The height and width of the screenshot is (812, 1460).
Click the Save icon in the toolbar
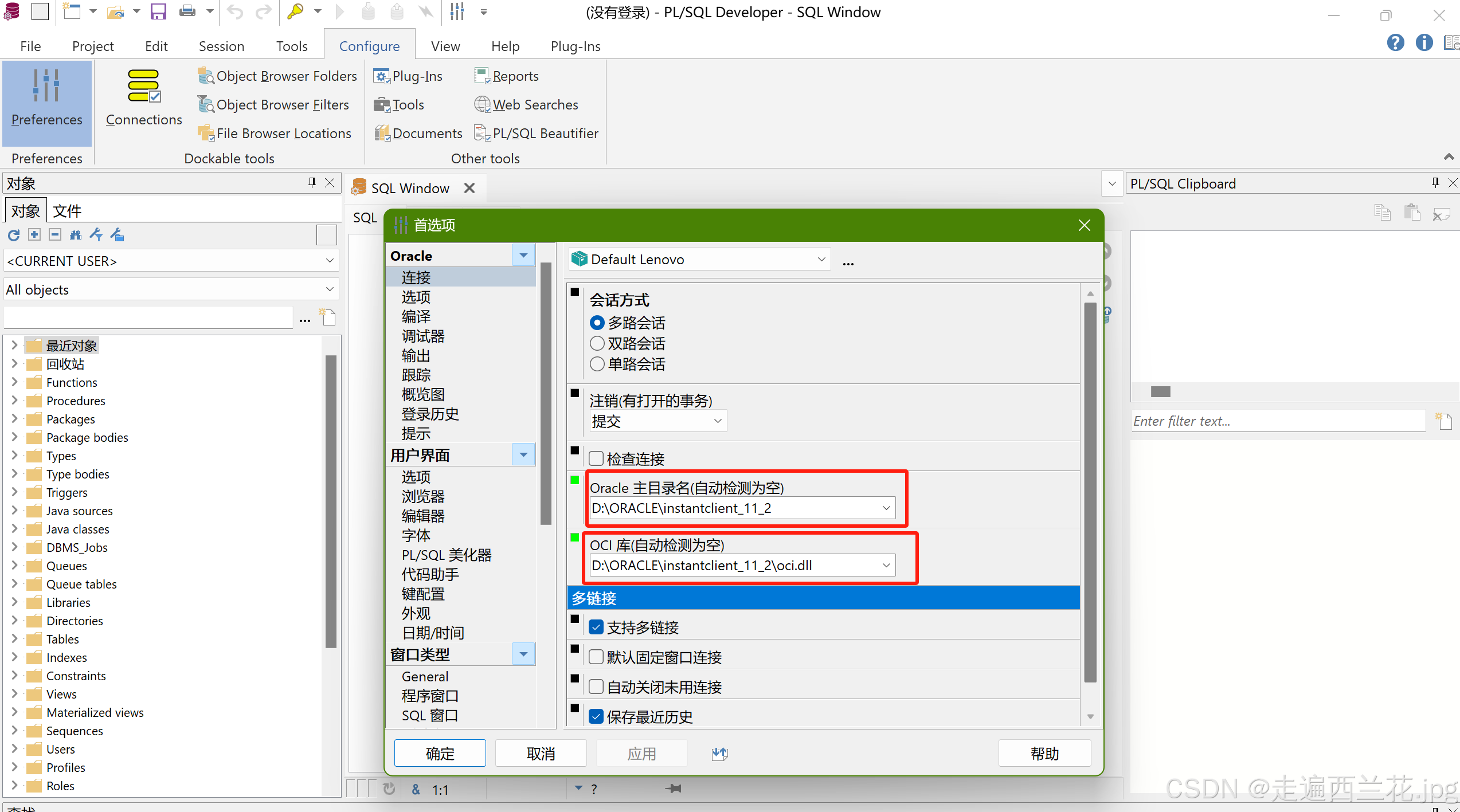(x=158, y=11)
